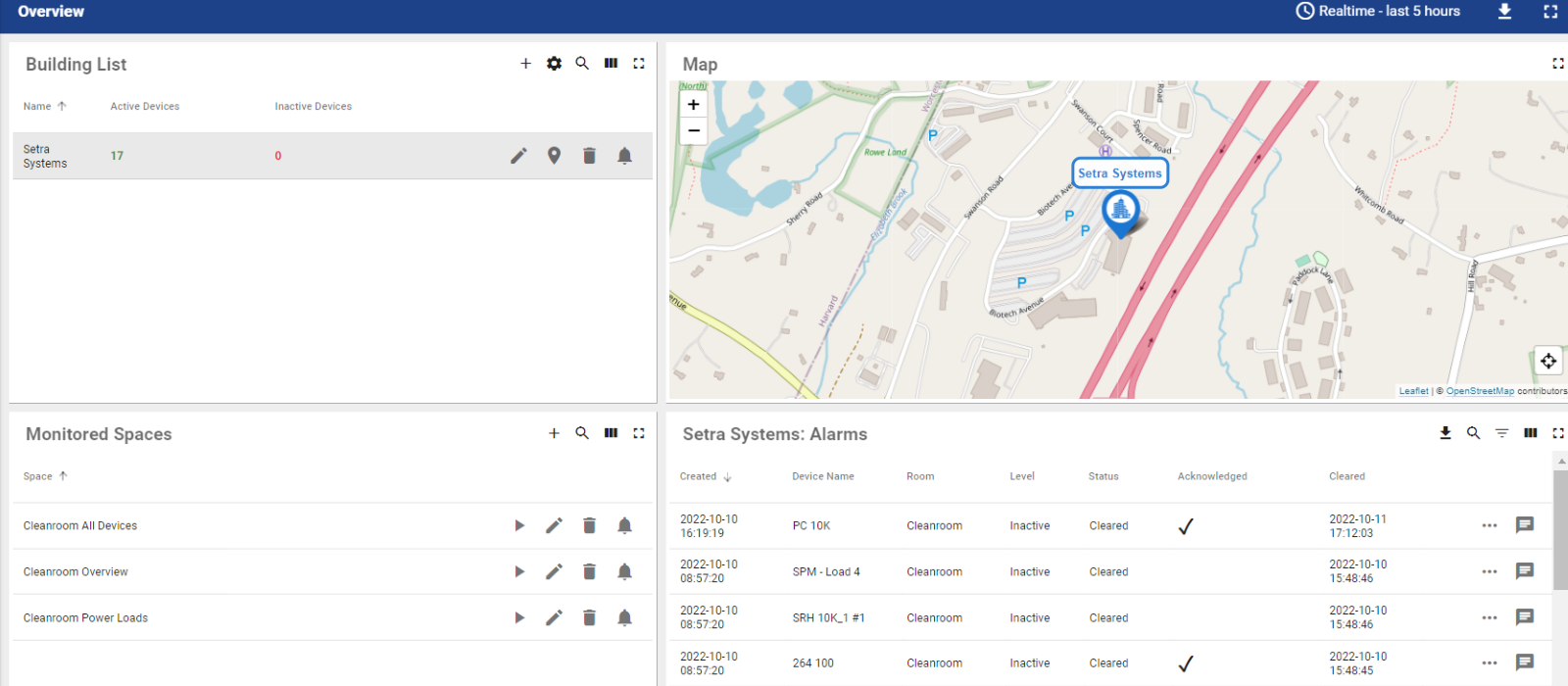Open alarms filter options
Screen dimensions: 1568x686
(1501, 433)
